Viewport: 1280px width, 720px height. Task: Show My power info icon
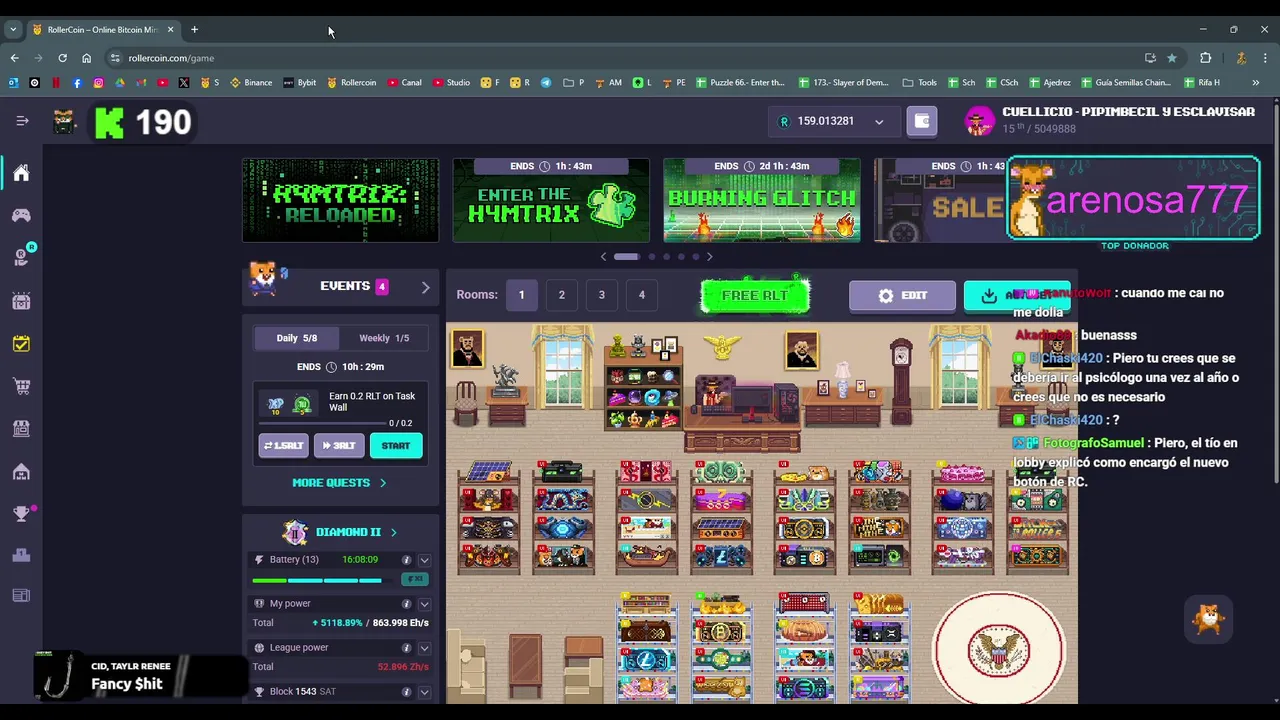(x=406, y=604)
